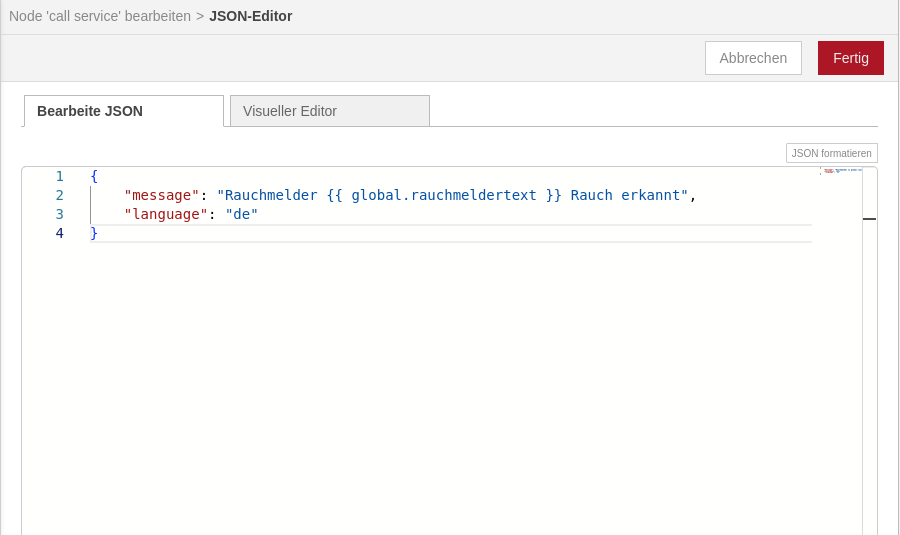900x535 pixels.
Task: Place cursor in the "message" key
Action: [x=161, y=195]
